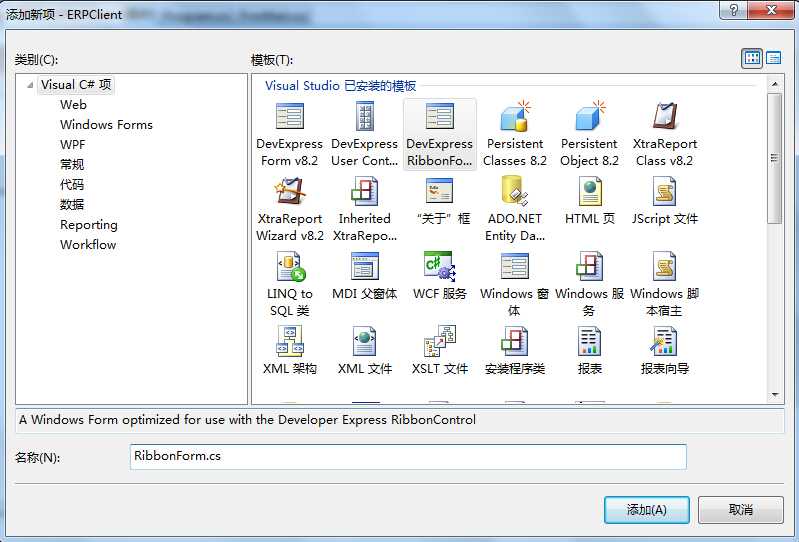Select the XML 架构 template
This screenshot has height=542, width=799.
289,351
